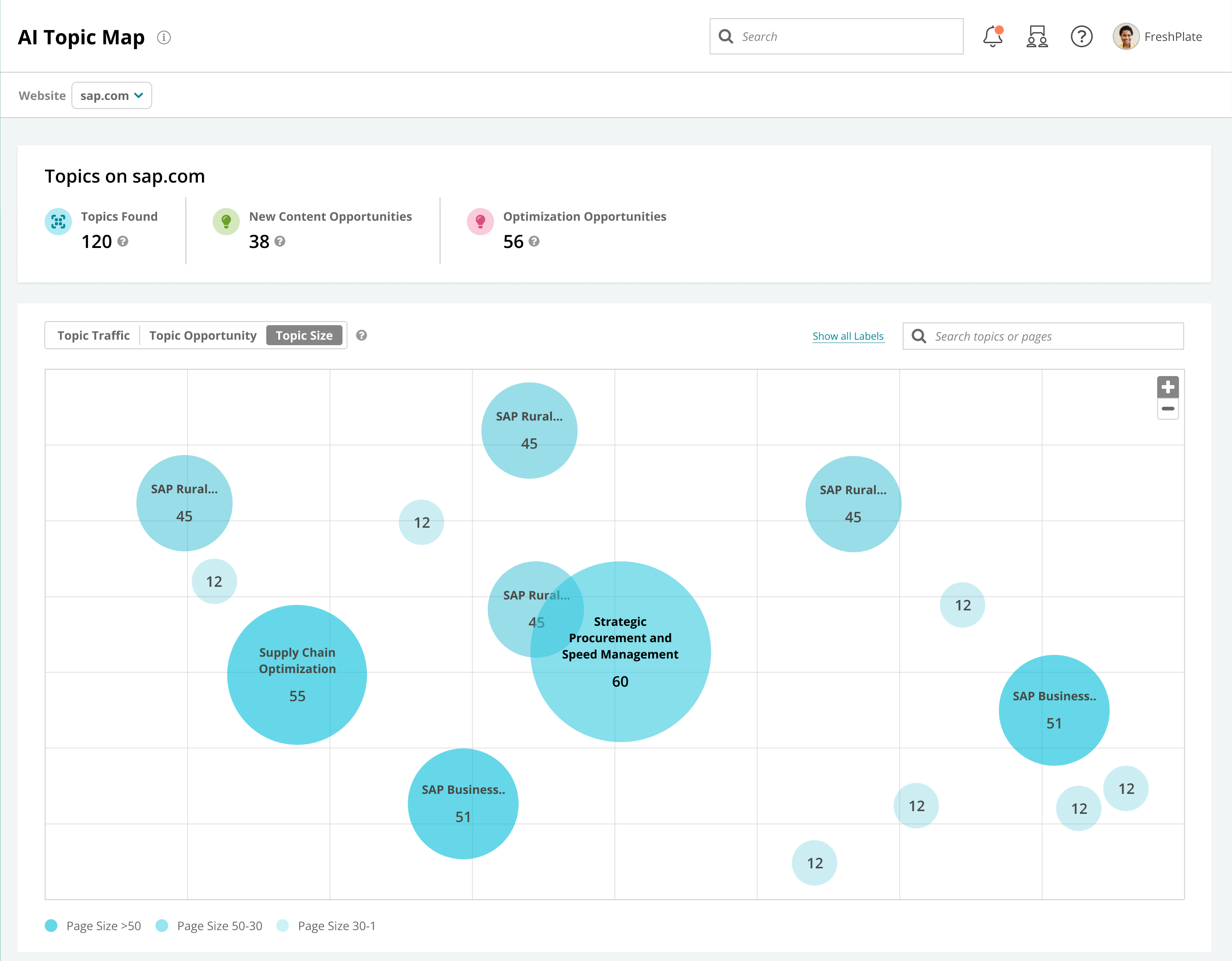Click the AI Topic Map page title
This screenshot has width=1232, height=961.
[81, 37]
